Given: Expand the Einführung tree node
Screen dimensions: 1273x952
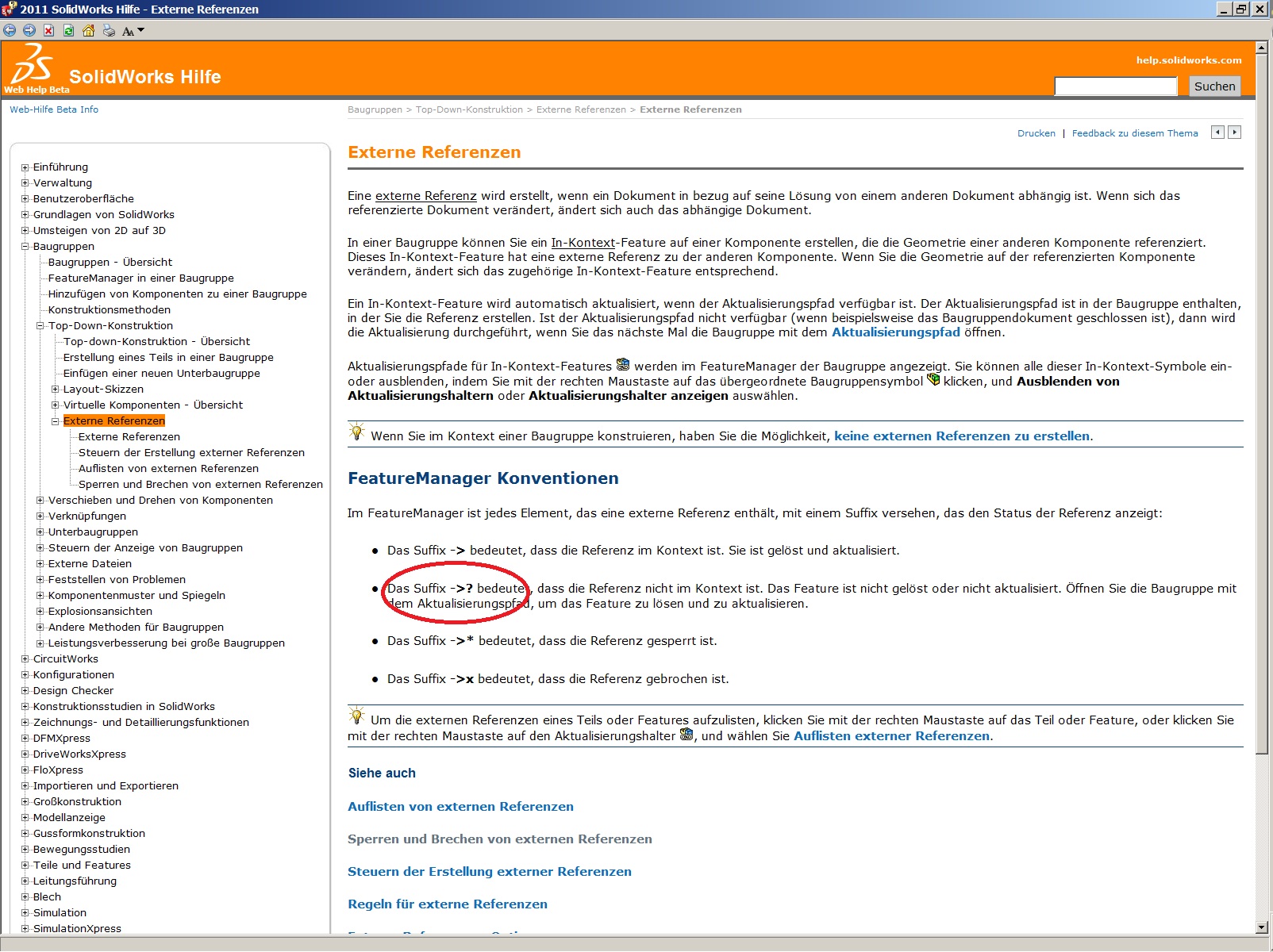Looking at the screenshot, I should coord(25,167).
